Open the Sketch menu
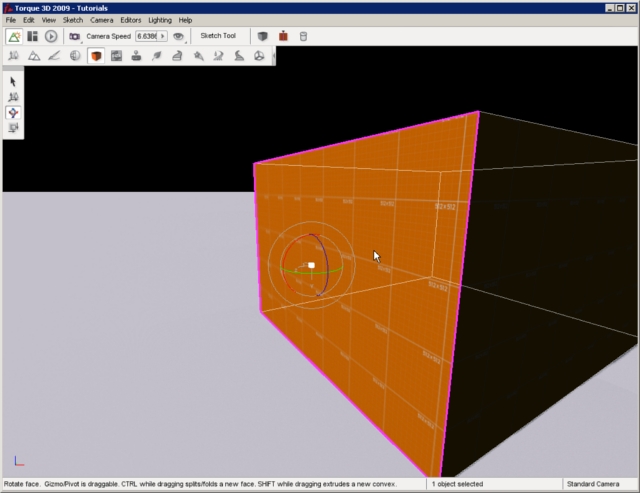This screenshot has width=640, height=493. [x=73, y=20]
